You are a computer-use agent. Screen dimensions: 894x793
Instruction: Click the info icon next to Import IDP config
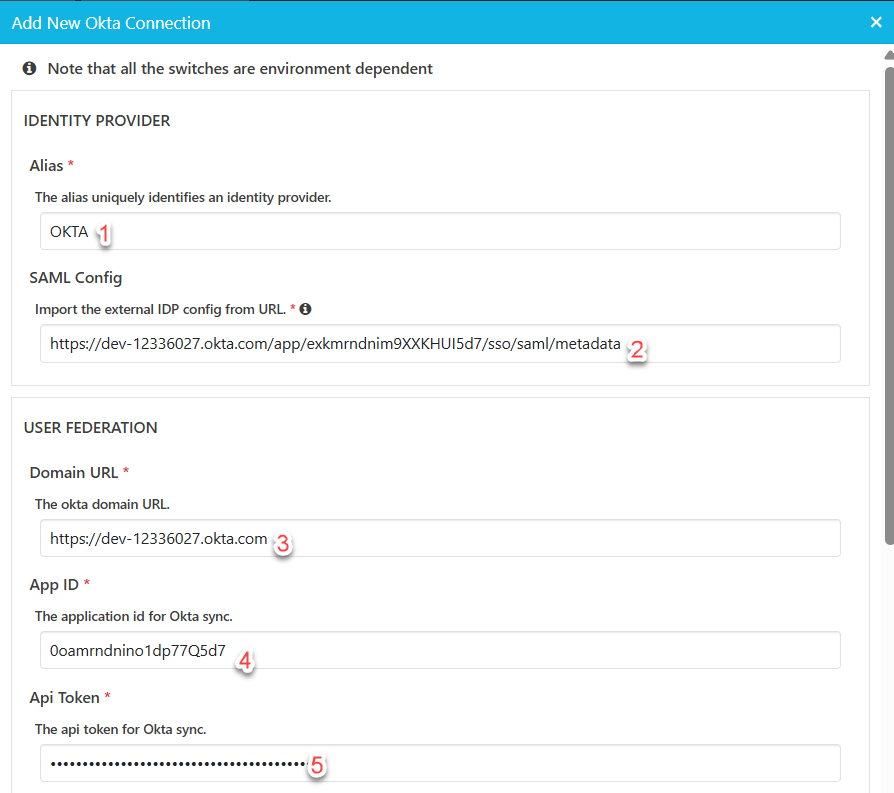306,309
